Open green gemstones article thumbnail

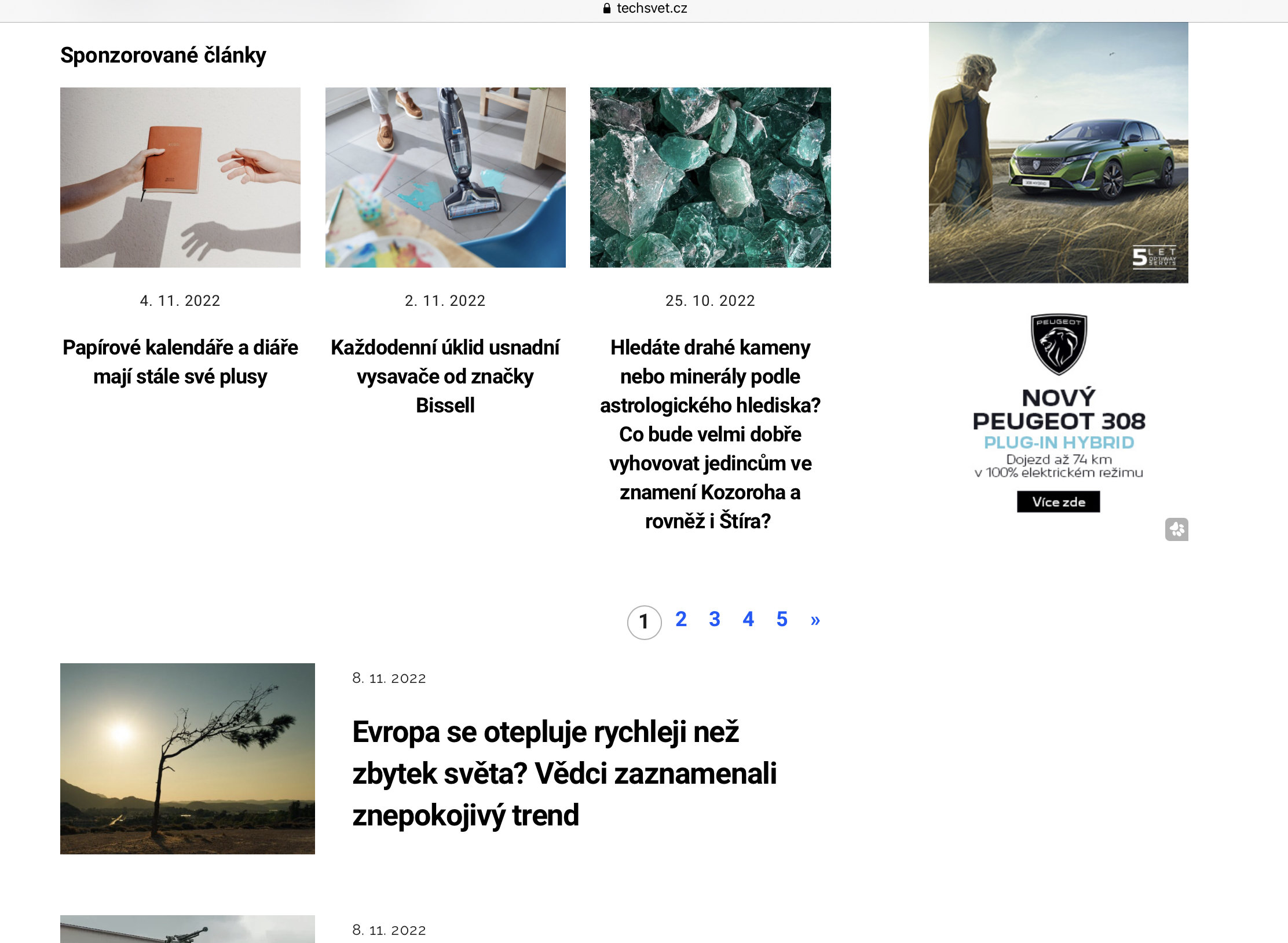pos(710,177)
